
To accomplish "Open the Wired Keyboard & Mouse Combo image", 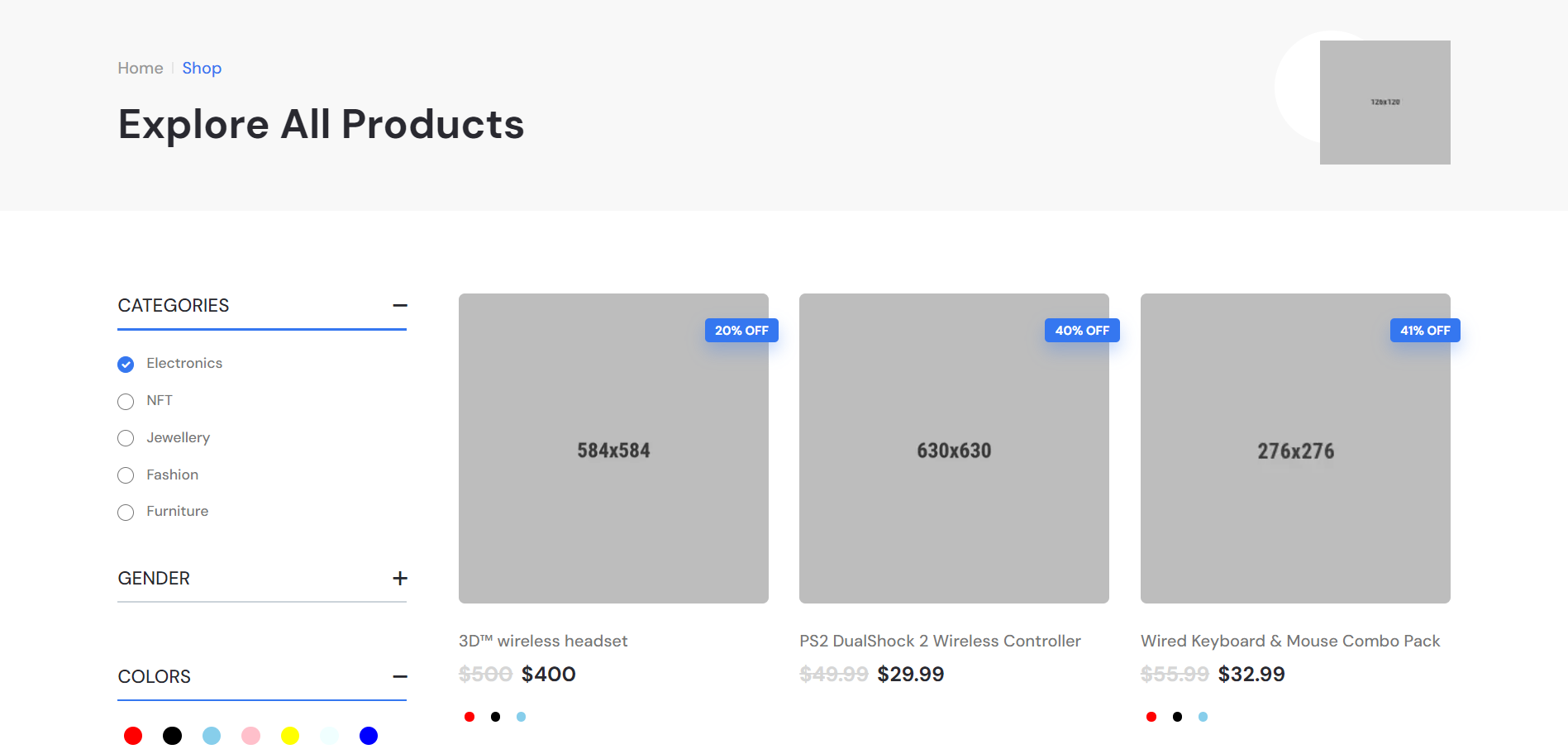I will coord(1295,448).
